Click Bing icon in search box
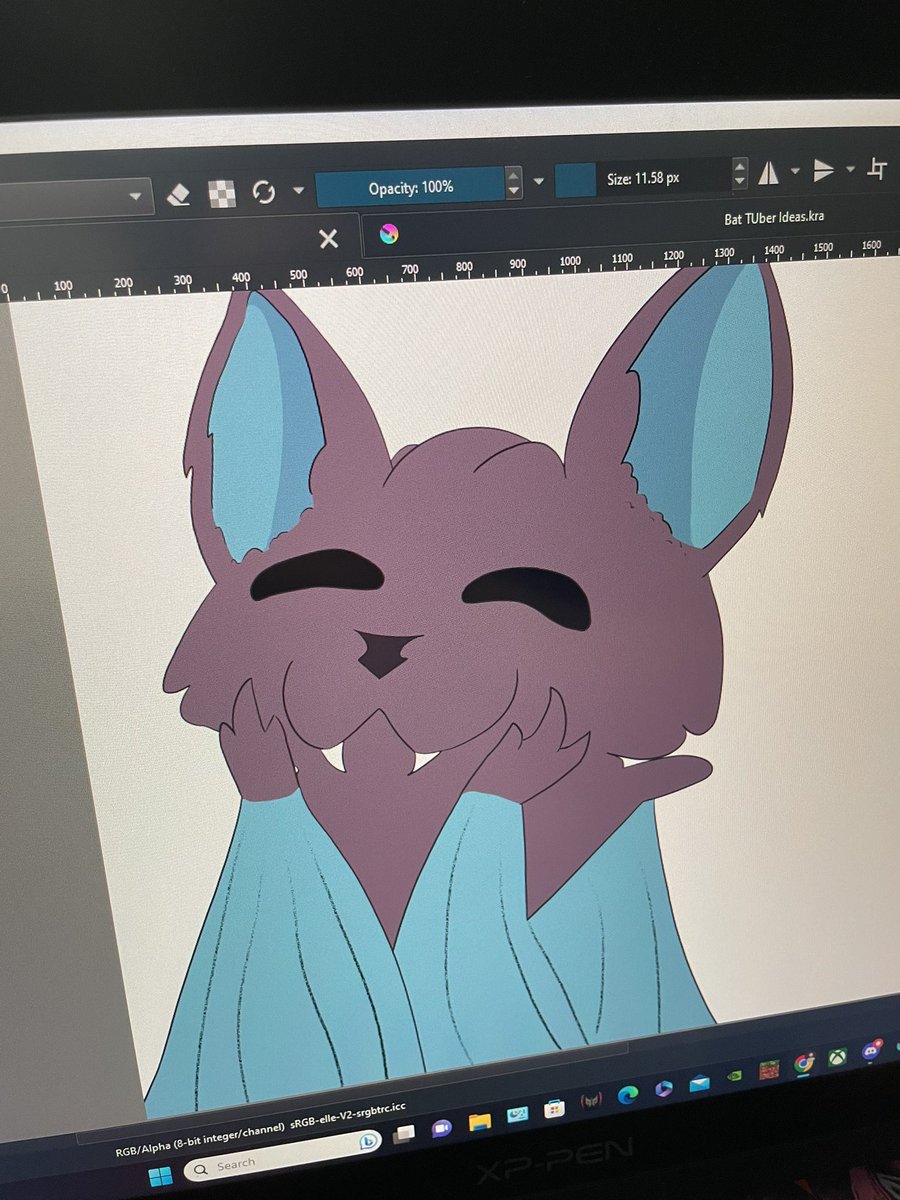Viewport: 900px width, 1200px height. click(366, 1143)
